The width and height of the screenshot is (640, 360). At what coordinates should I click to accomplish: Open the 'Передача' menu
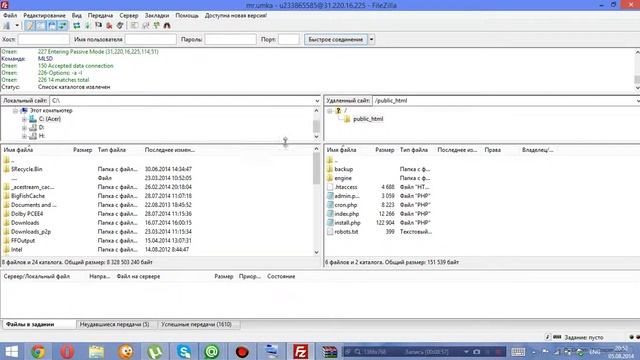pyautogui.click(x=100, y=16)
